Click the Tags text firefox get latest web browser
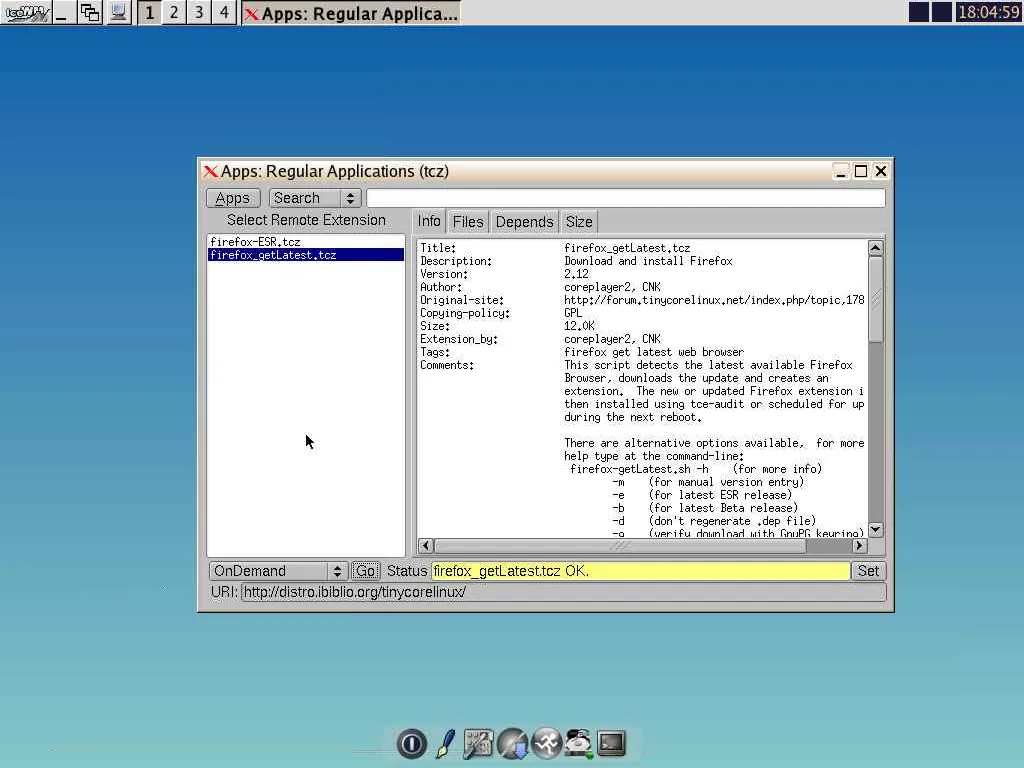Image resolution: width=1024 pixels, height=768 pixels. click(x=654, y=352)
